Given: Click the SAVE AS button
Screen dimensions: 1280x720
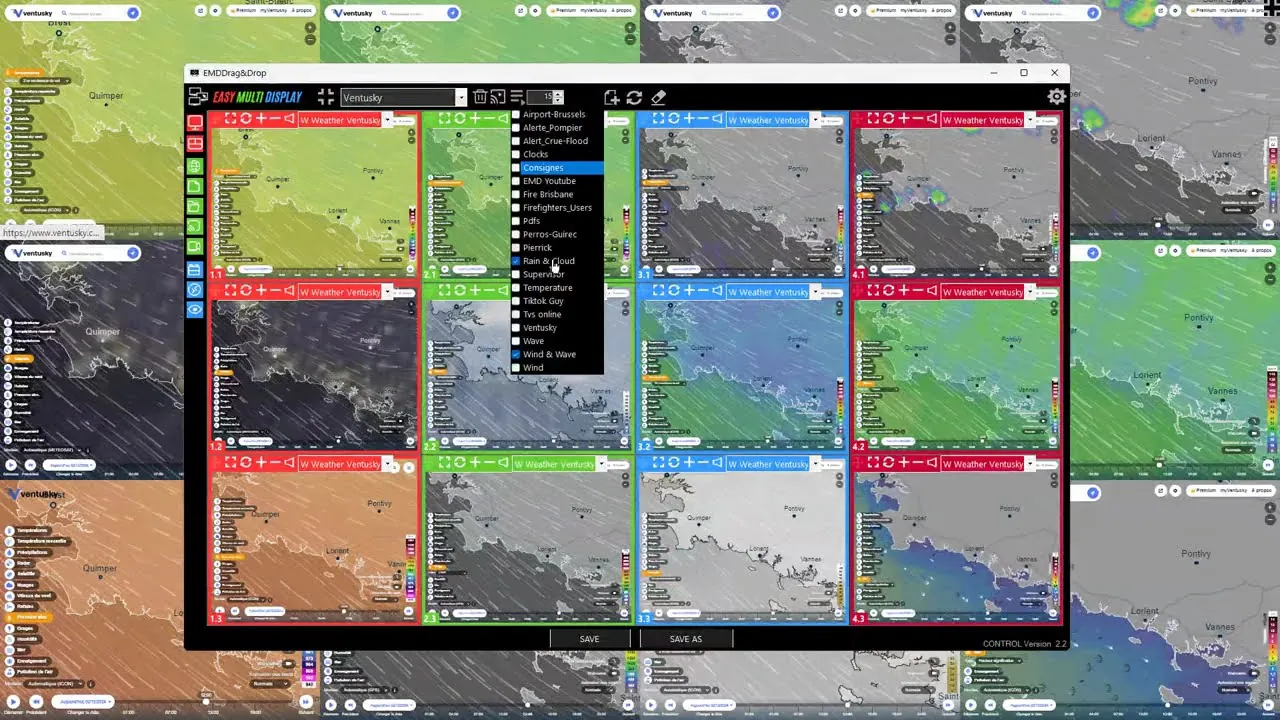Looking at the screenshot, I should 686,639.
